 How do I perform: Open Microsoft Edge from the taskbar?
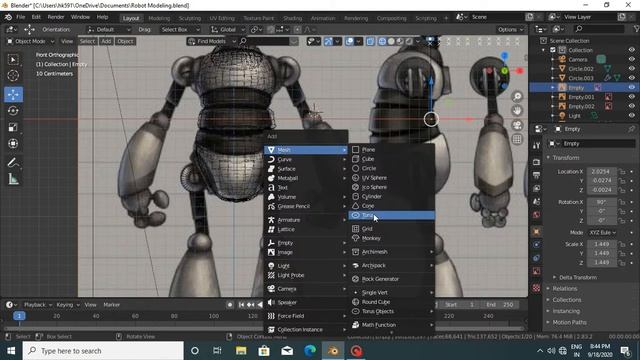click(x=310, y=351)
